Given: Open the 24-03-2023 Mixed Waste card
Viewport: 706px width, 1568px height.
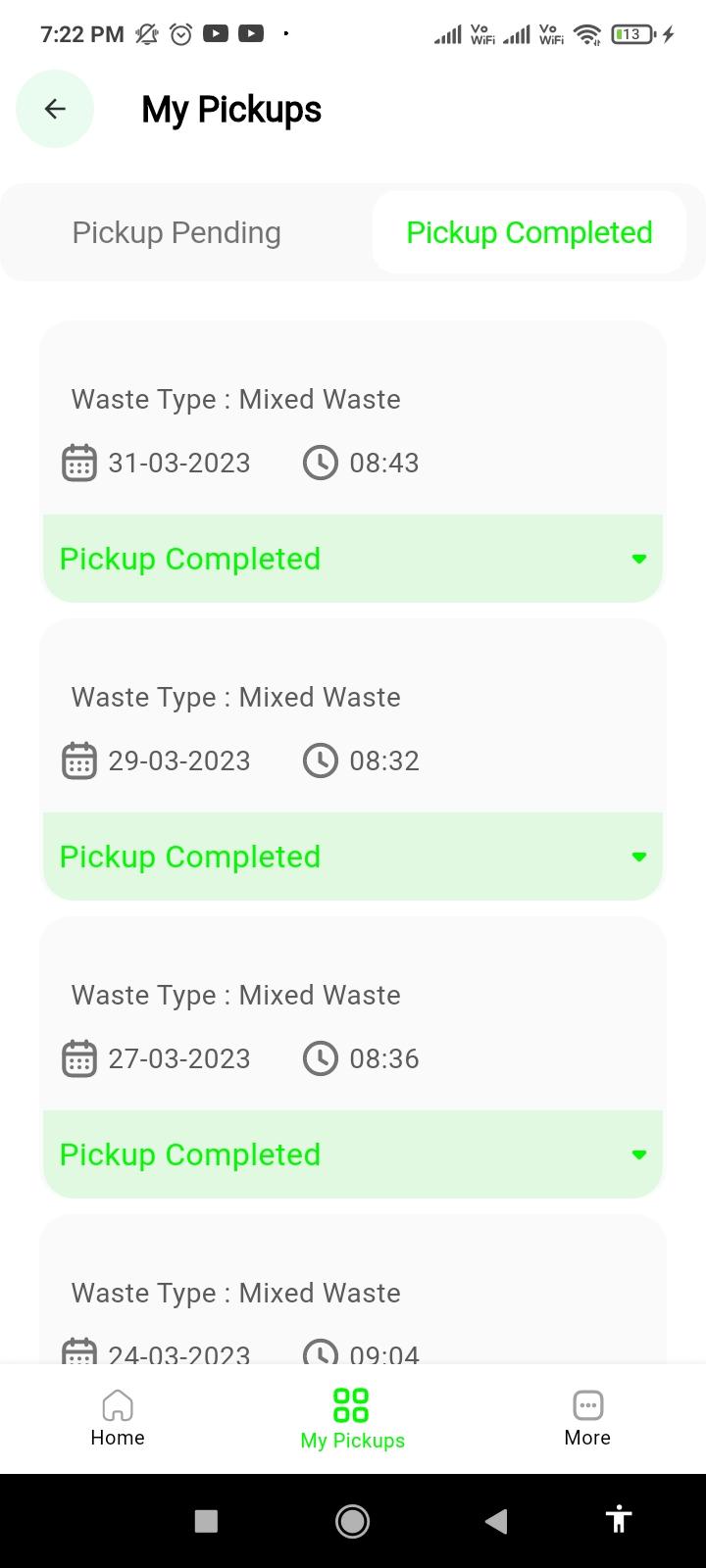Looking at the screenshot, I should [x=353, y=1290].
